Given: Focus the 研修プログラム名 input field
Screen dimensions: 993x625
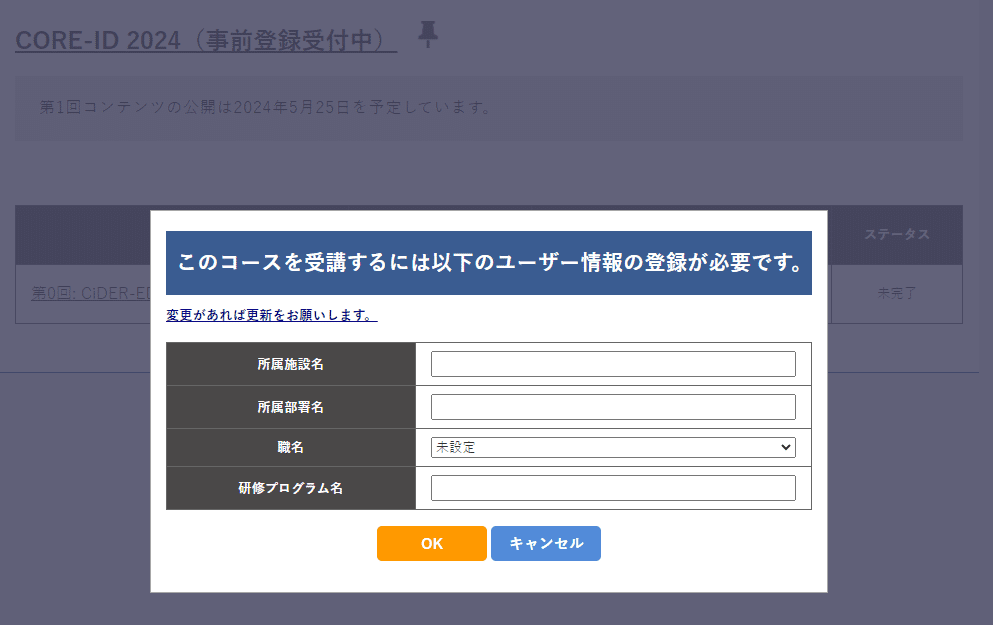Looking at the screenshot, I should click(613, 488).
